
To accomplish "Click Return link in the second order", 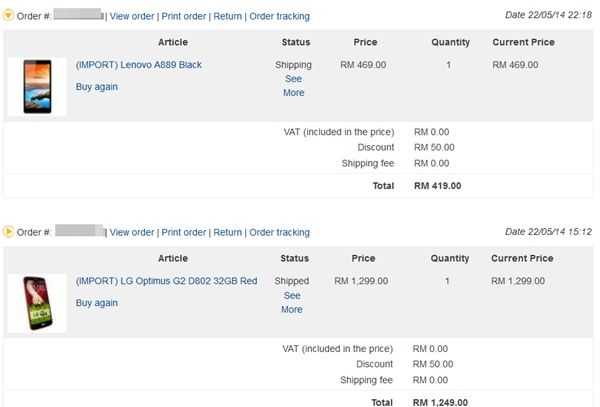I will pyautogui.click(x=228, y=232).
